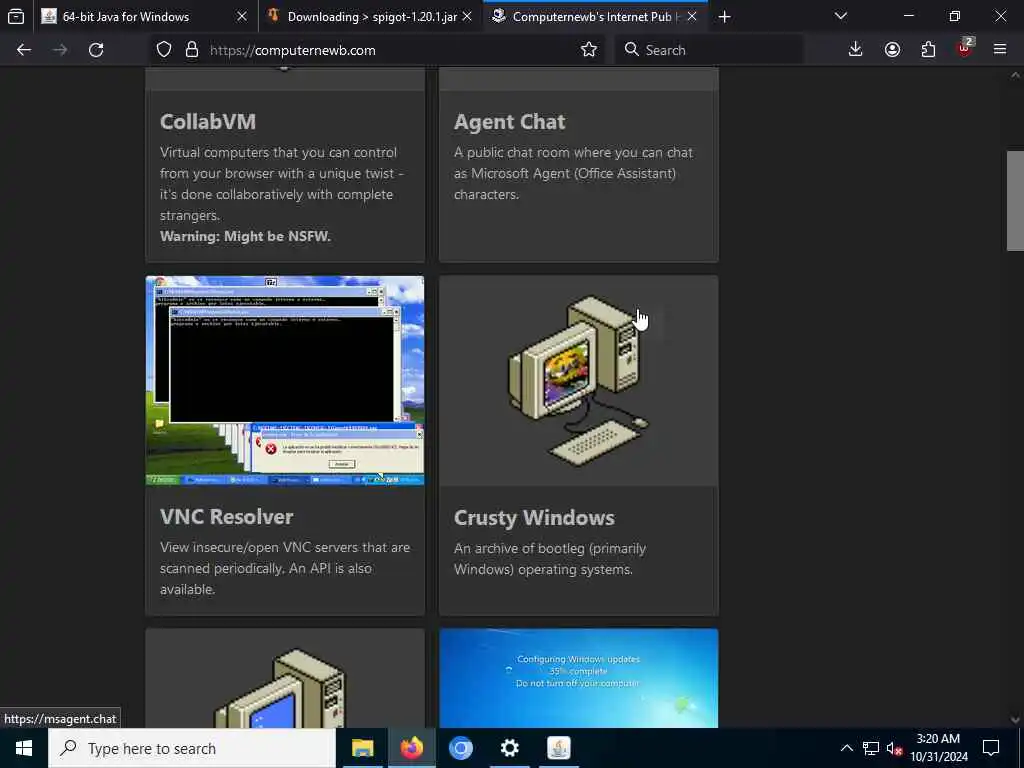Open the clock showing 3:20 AM
The image size is (1024, 768).
click(x=938, y=748)
